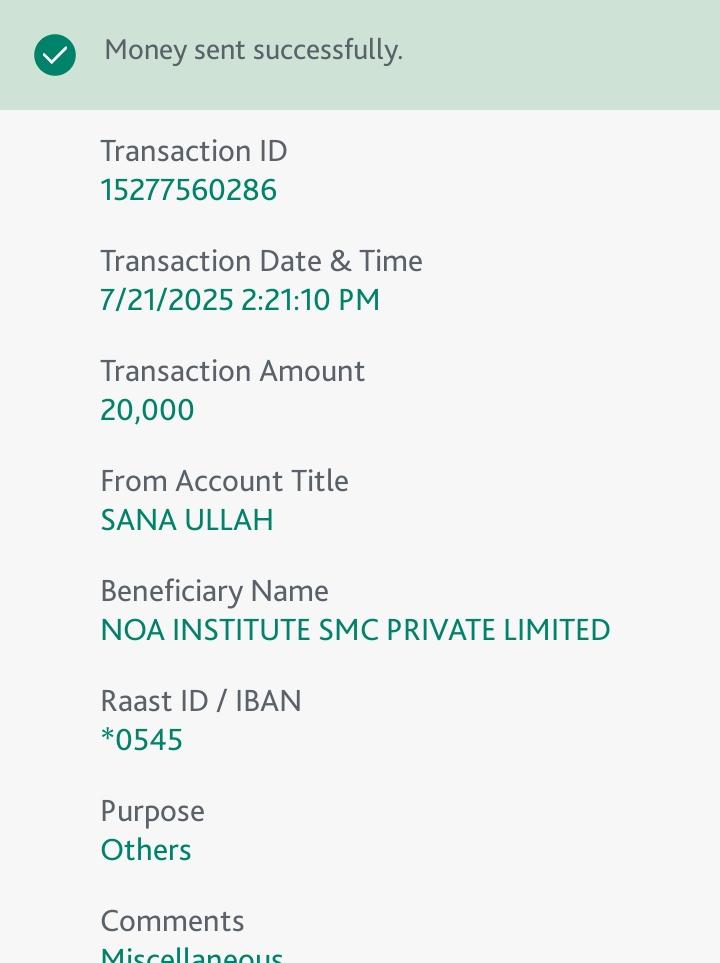Tap the masked IBAN value *0545
The height and width of the screenshot is (963, 720).
(x=141, y=740)
